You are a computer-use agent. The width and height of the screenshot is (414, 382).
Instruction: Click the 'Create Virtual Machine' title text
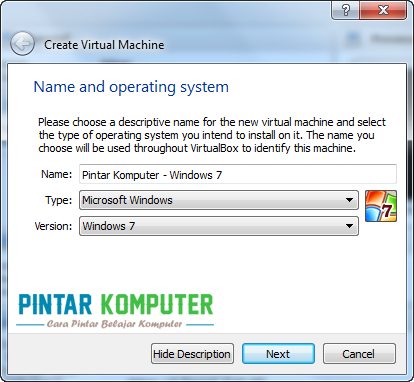(x=104, y=45)
